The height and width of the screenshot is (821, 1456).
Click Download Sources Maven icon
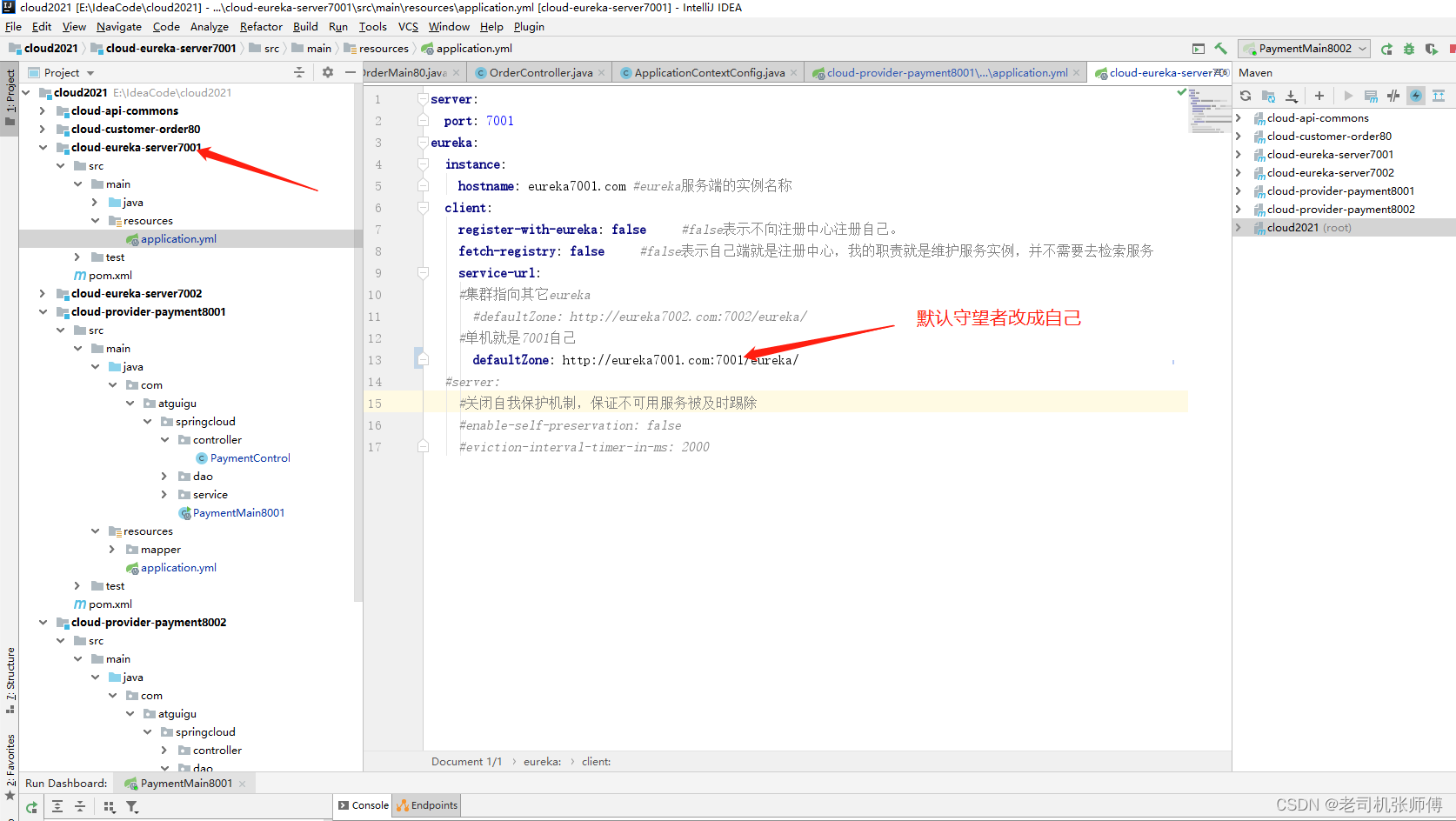(1292, 96)
